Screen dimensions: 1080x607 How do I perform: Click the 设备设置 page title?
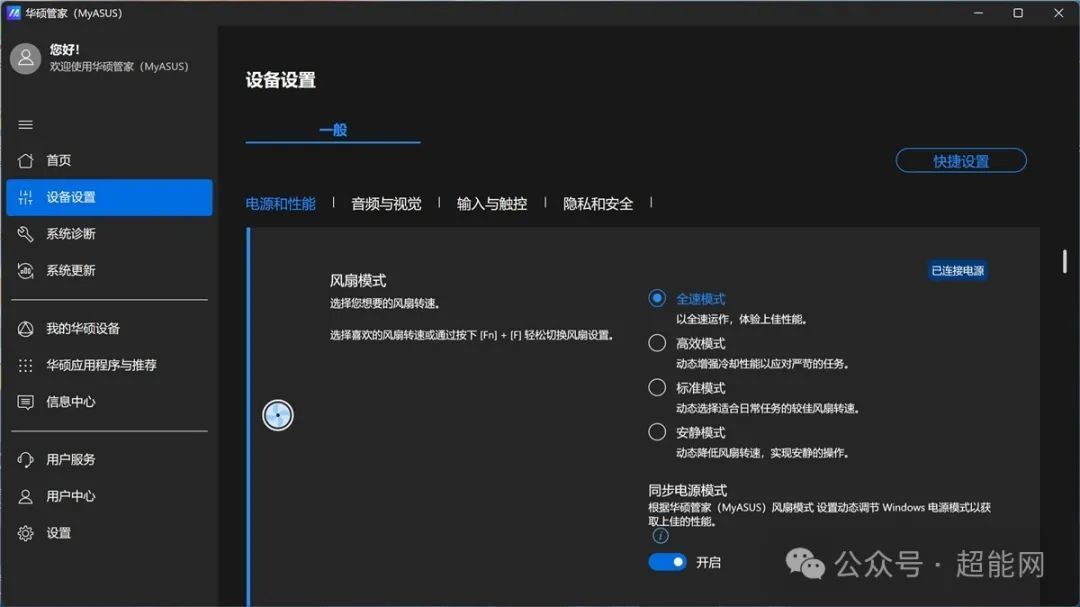pyautogui.click(x=280, y=80)
